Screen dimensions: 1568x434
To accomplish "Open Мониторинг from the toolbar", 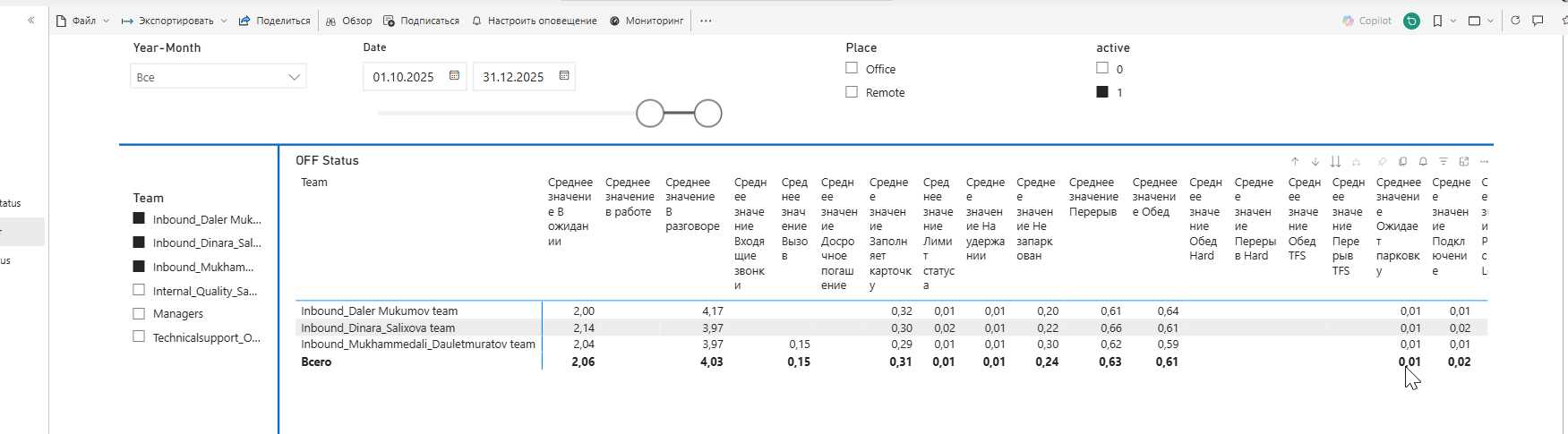I will [647, 21].
